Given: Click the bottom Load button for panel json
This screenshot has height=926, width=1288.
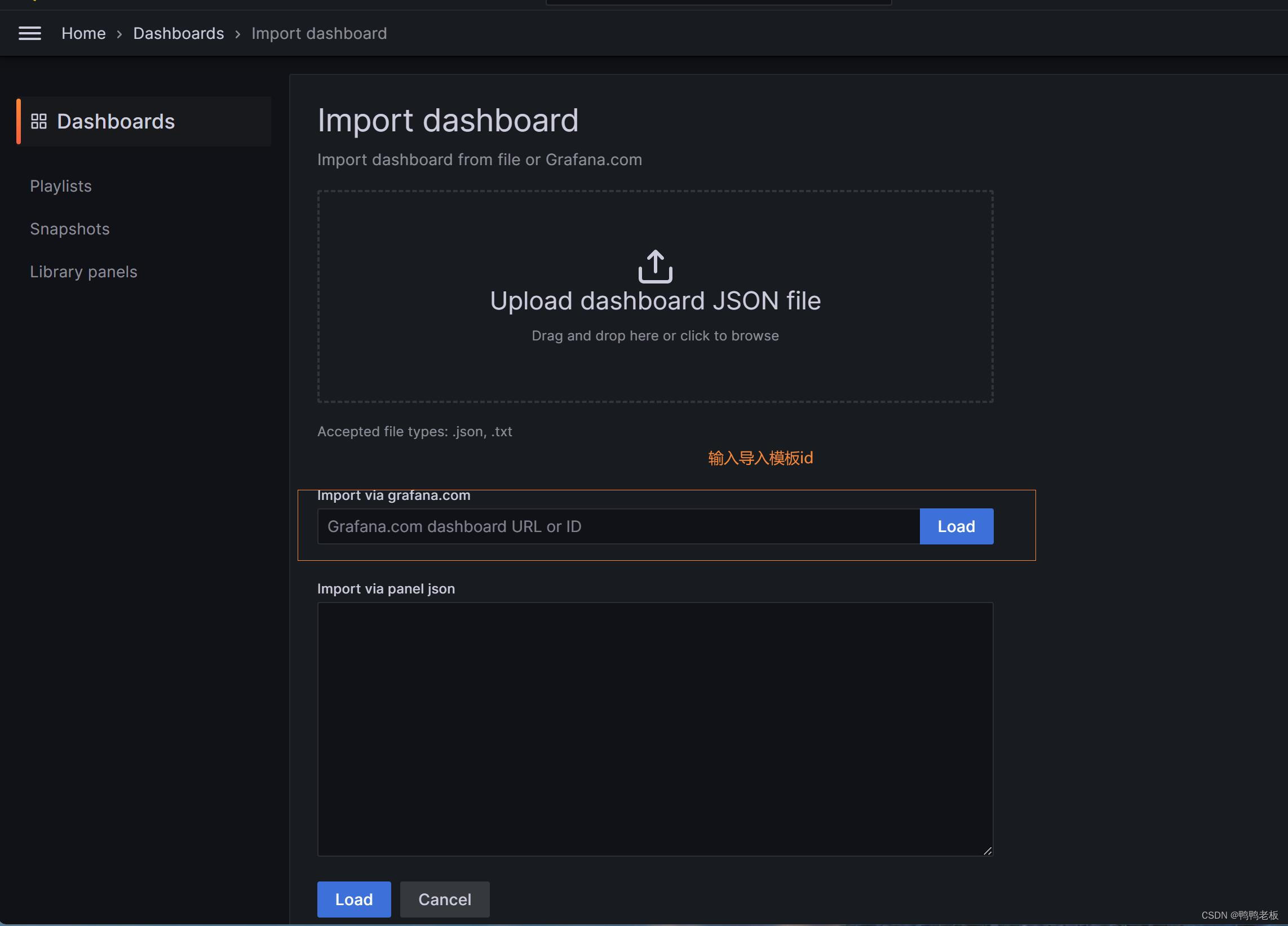Looking at the screenshot, I should coord(354,899).
